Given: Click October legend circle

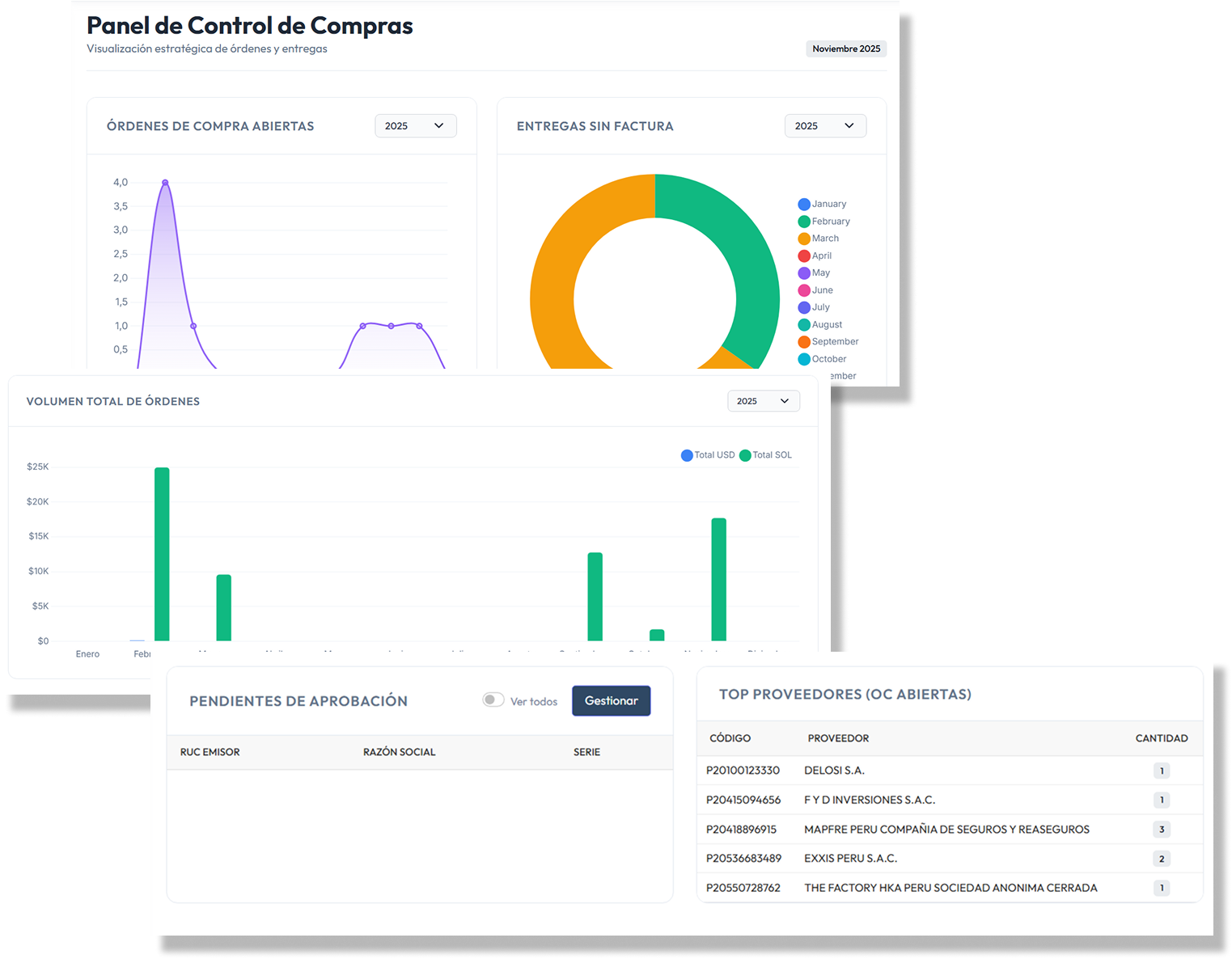Looking at the screenshot, I should tap(804, 359).
